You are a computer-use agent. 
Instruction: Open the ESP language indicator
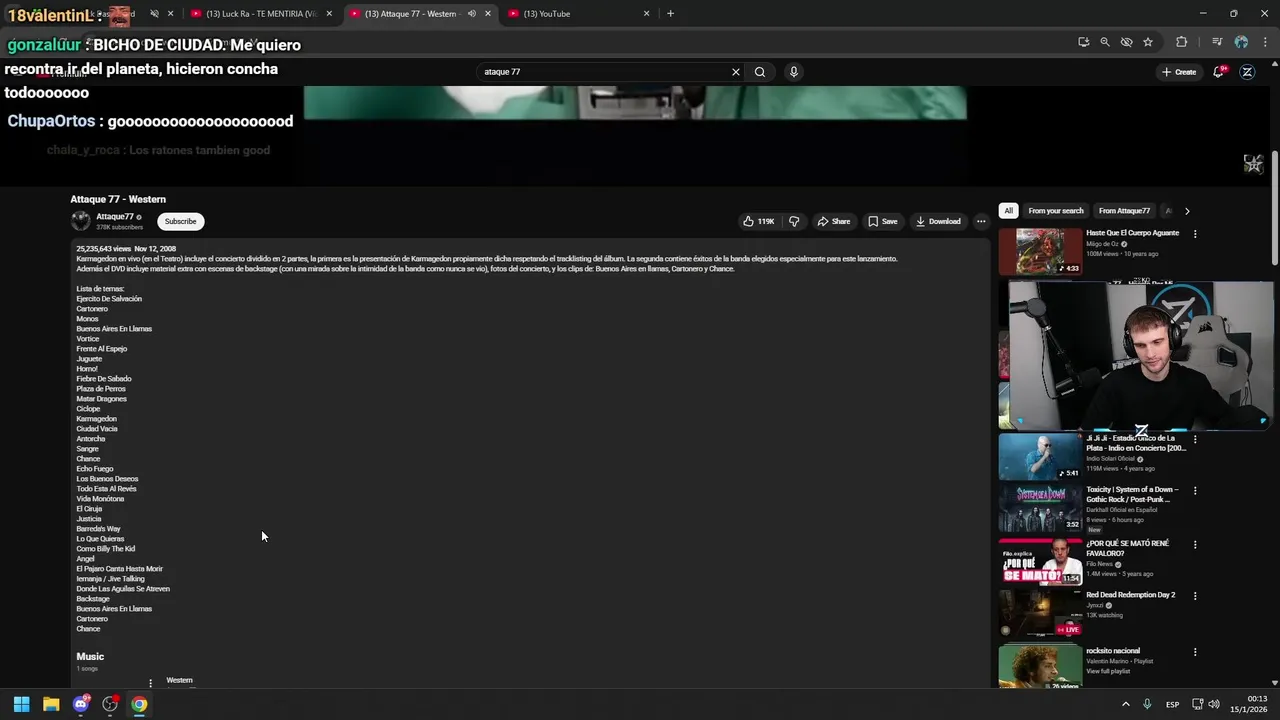pos(1172,705)
